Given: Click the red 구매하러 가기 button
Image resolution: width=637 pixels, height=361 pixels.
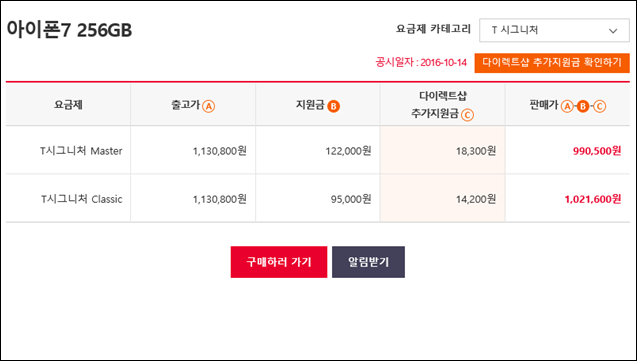Looking at the screenshot, I should pos(279,262).
